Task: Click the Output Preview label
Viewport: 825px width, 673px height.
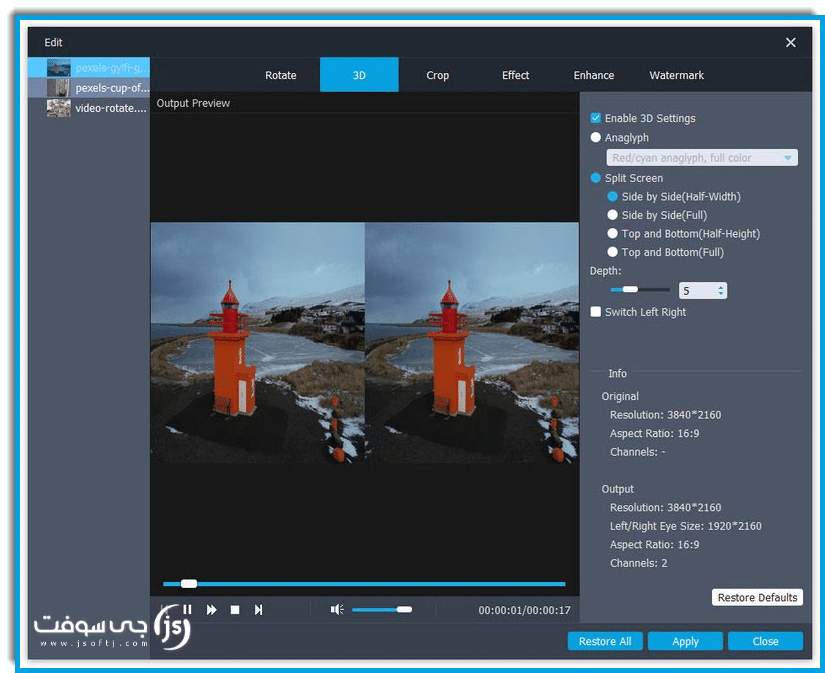Action: coord(193,103)
